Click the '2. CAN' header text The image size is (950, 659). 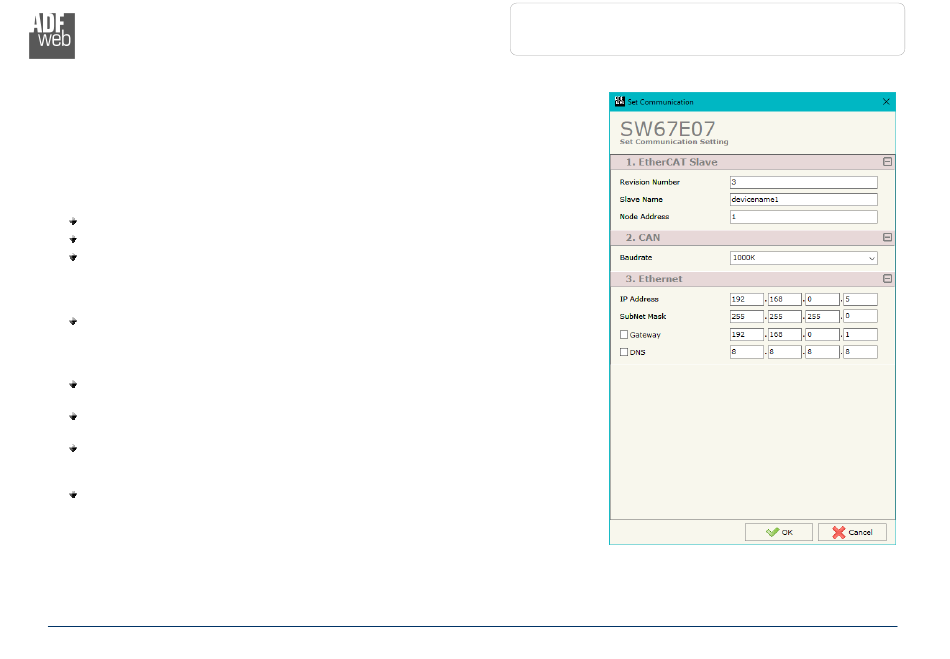[643, 238]
